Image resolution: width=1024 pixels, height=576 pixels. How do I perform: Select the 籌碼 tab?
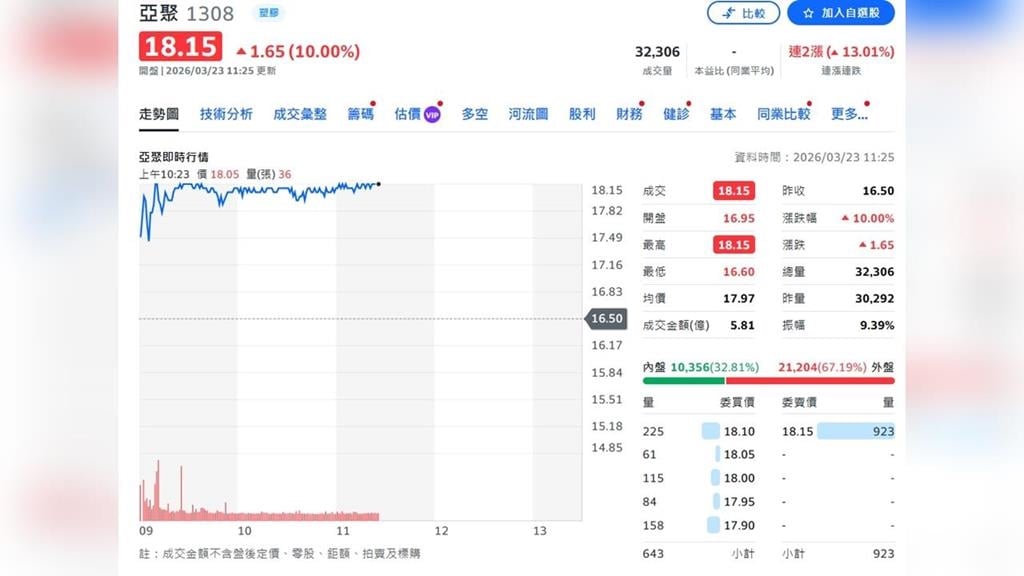[360, 114]
